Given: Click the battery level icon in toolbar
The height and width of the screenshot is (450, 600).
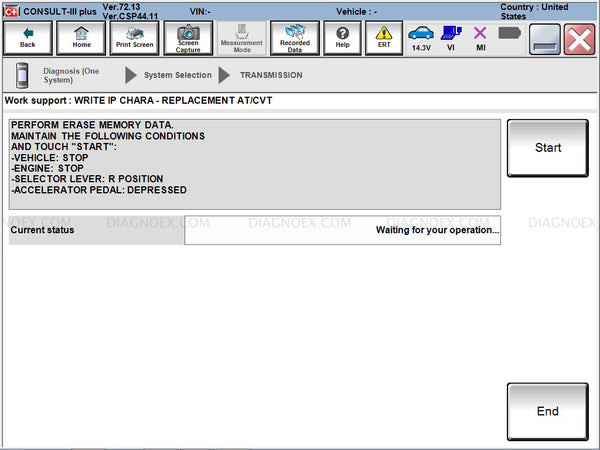Looking at the screenshot, I should (x=510, y=33).
